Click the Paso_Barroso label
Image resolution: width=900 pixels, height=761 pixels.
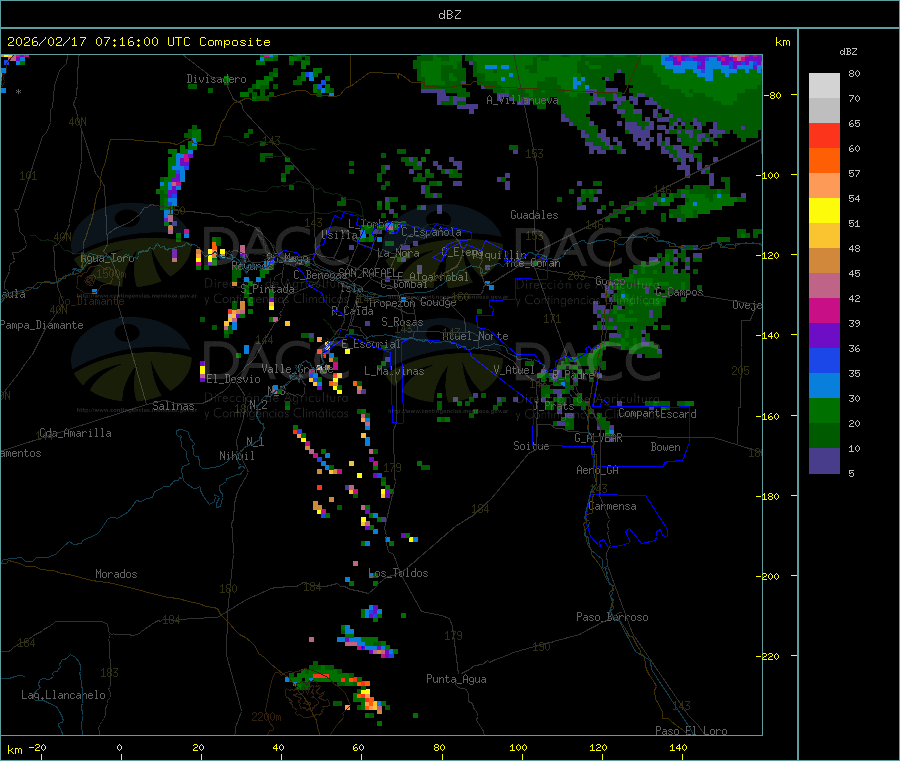612,617
